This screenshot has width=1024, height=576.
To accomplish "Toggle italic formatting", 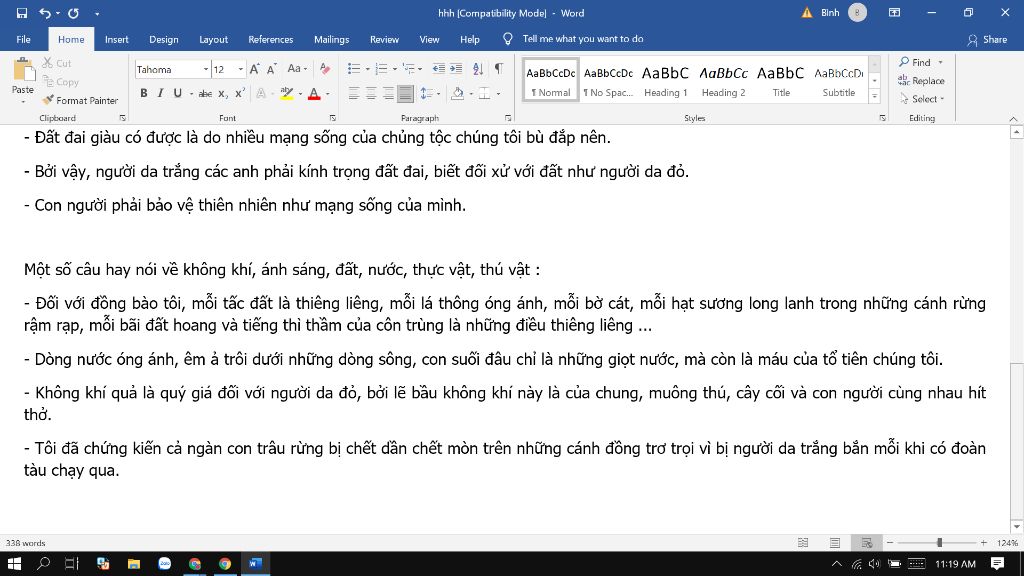I will tap(160, 94).
